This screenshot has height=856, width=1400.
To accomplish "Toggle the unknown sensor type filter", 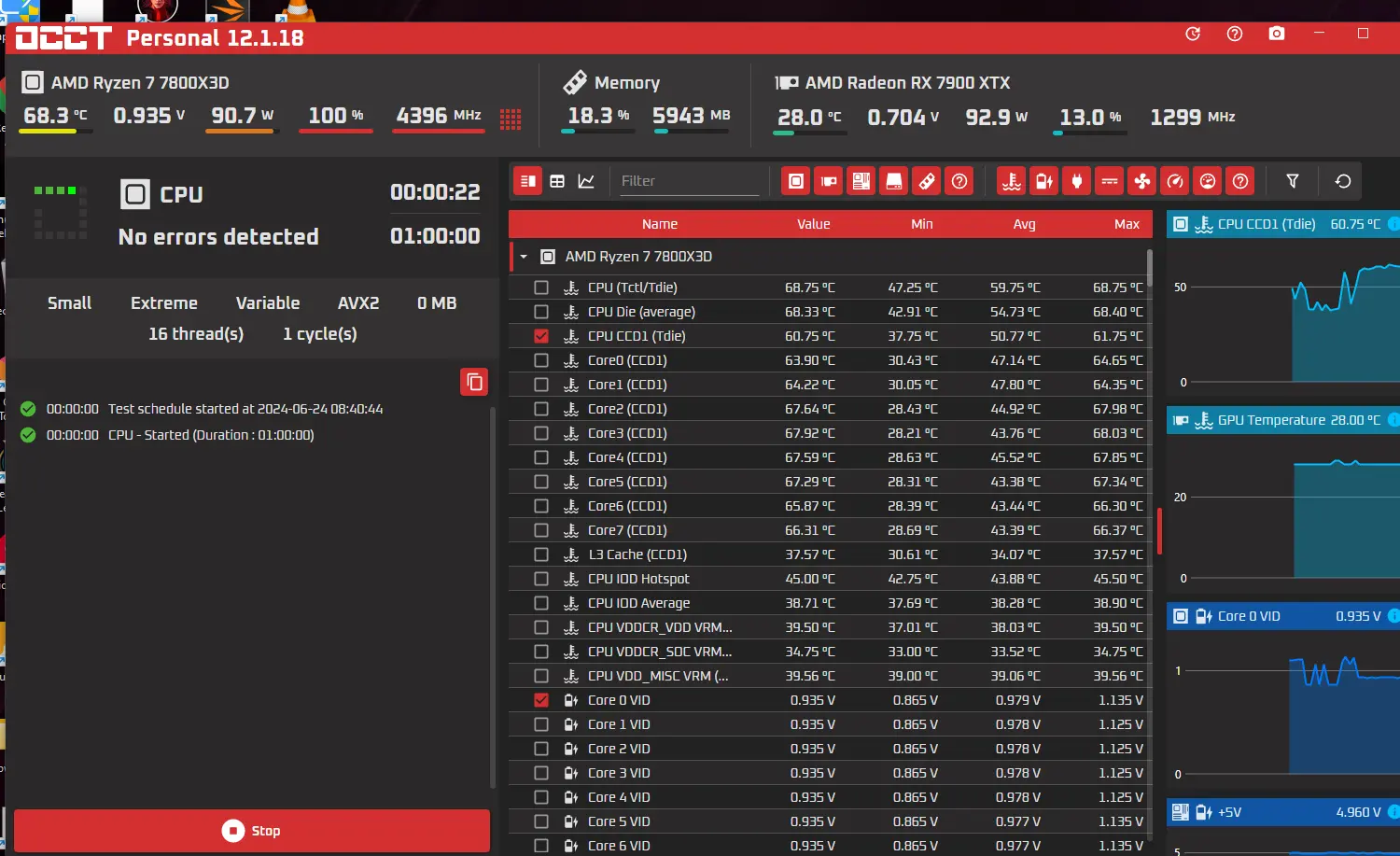I will click(x=1240, y=181).
